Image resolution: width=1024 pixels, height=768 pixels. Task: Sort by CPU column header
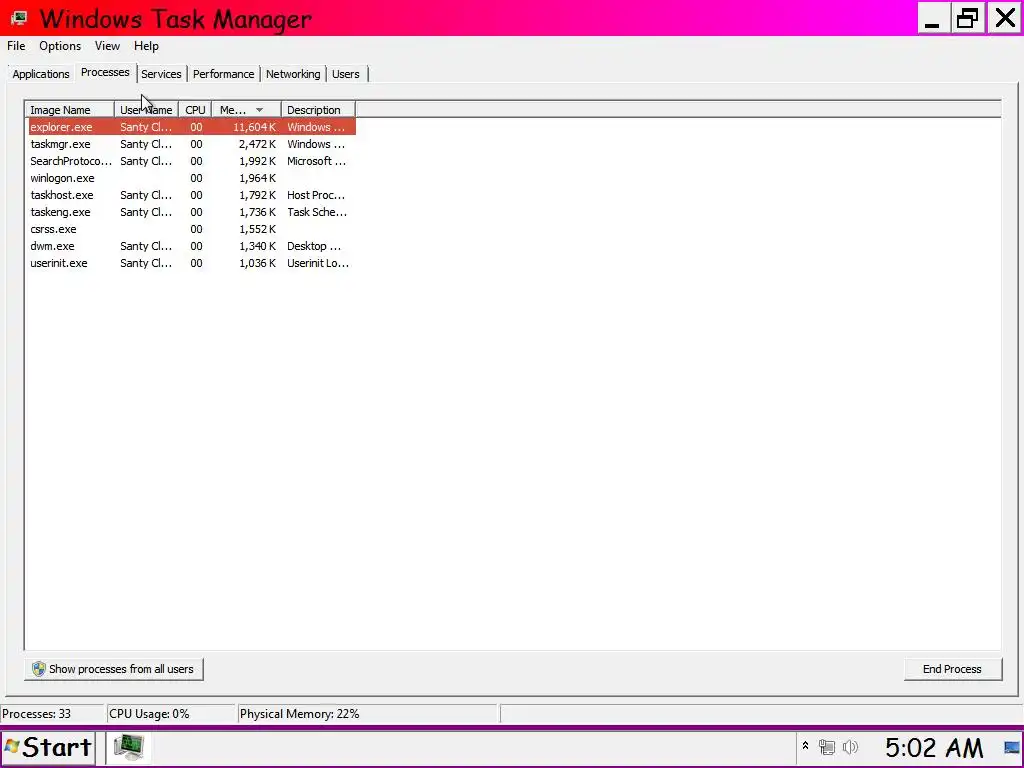coord(195,110)
